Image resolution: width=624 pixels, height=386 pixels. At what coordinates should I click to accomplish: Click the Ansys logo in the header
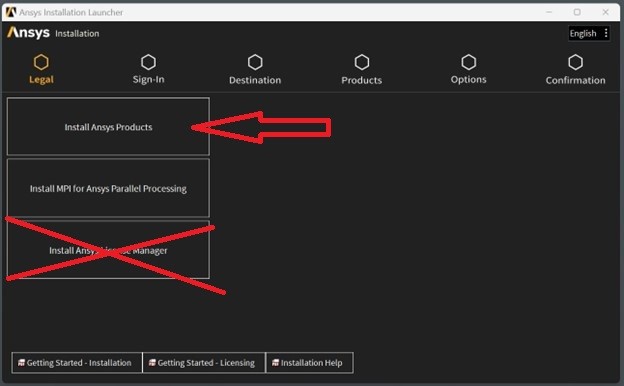click(28, 33)
